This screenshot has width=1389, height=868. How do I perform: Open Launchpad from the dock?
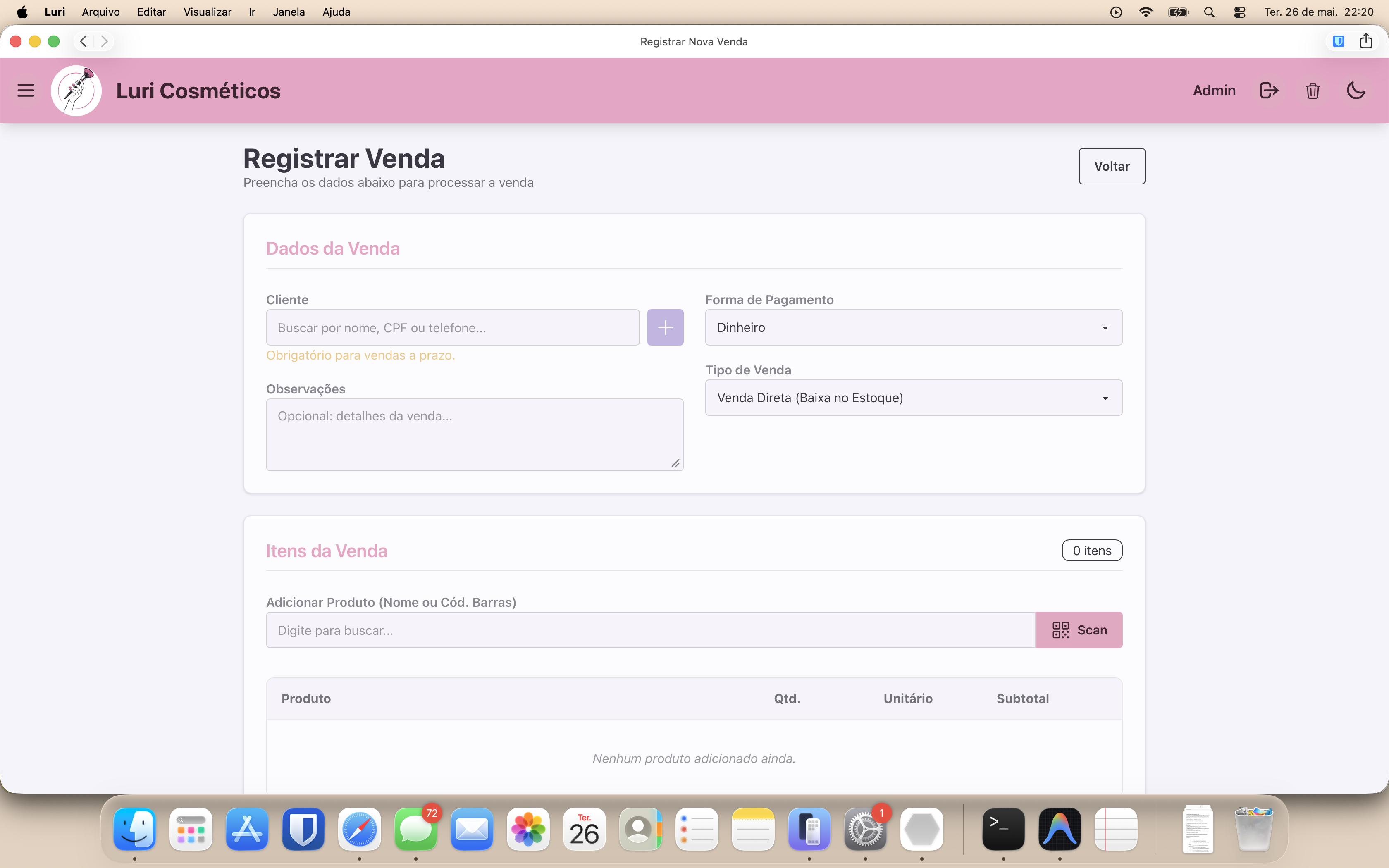pos(191,829)
